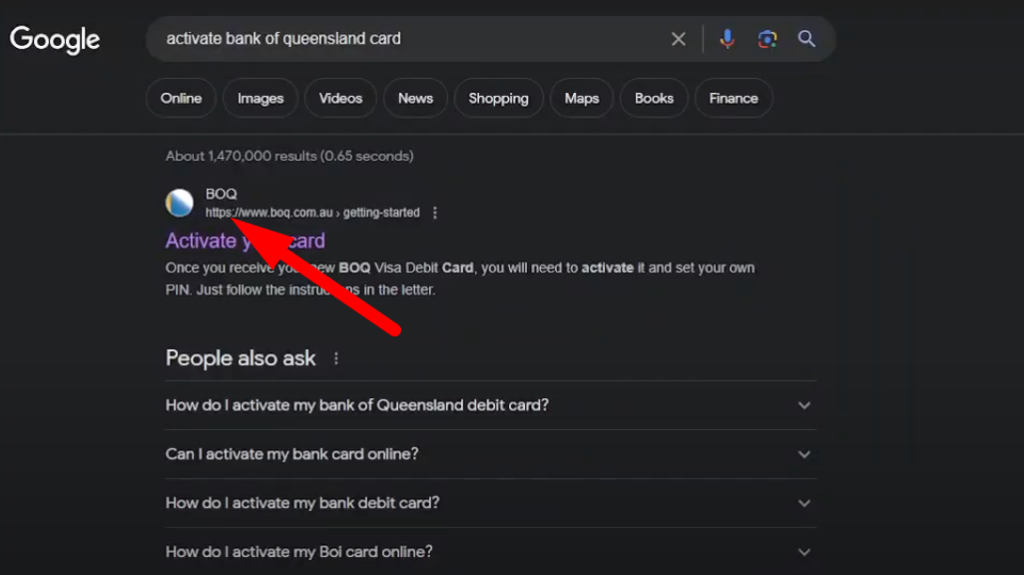Expand 'How do I activate my bank debit card?'

(x=490, y=503)
